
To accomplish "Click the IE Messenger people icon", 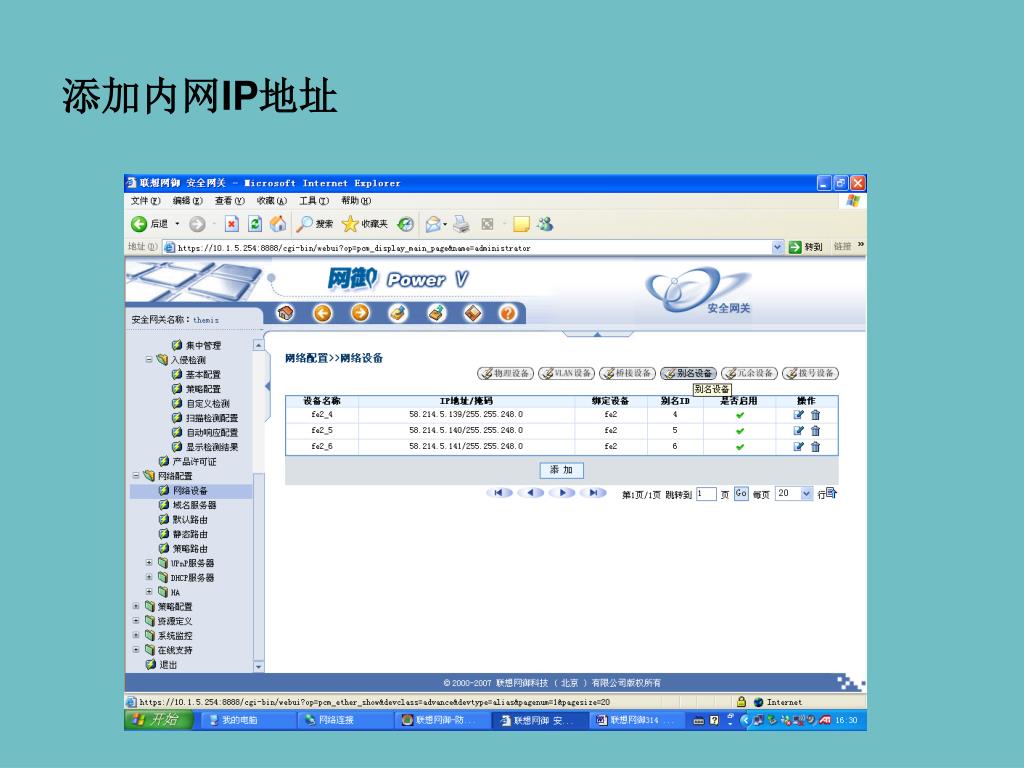I will click(x=545, y=224).
